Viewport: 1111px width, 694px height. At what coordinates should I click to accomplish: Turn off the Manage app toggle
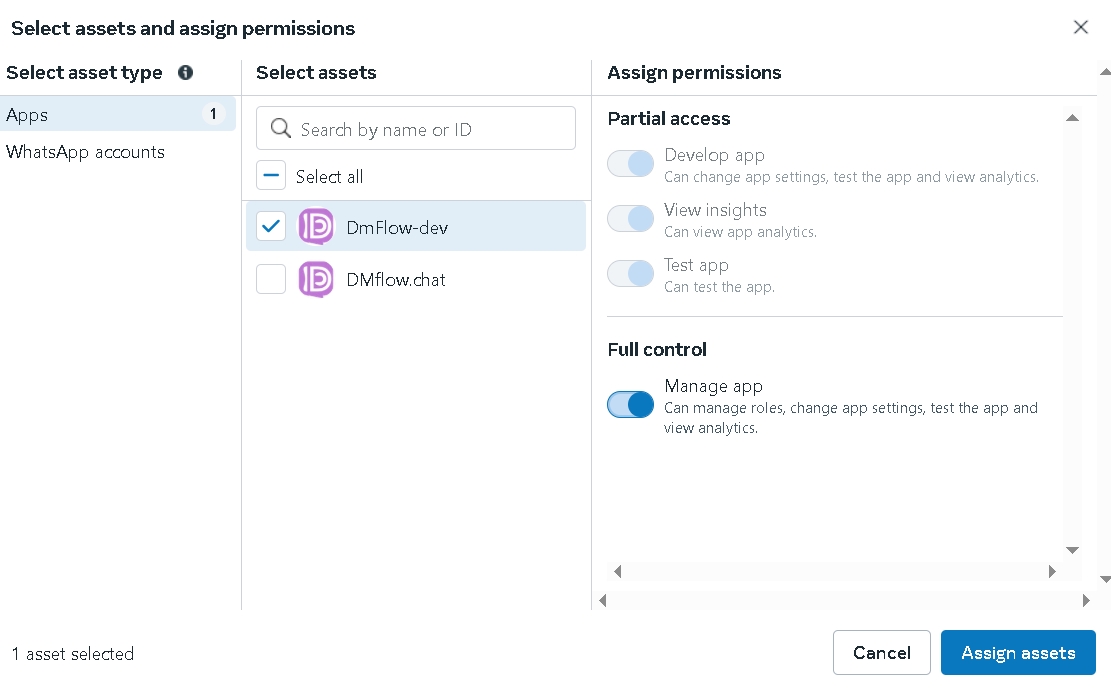630,405
